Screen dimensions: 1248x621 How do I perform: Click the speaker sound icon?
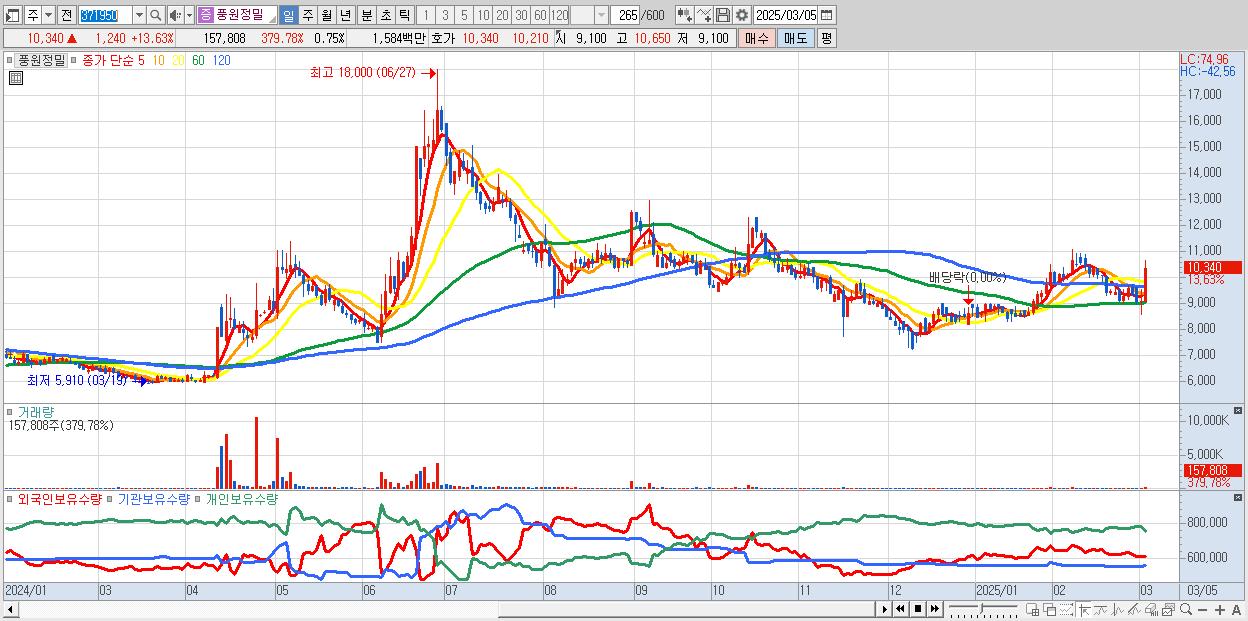175,15
